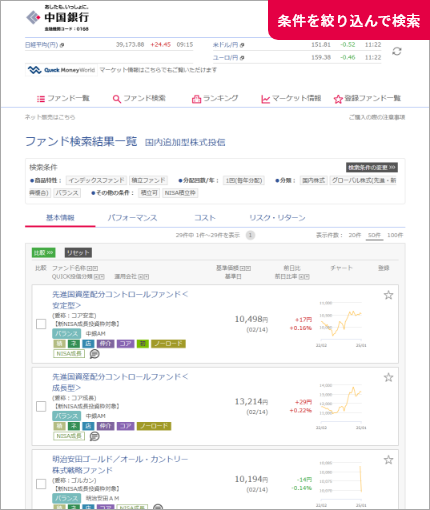Viewport: 430px width, 510px height.
Task: Open the link icon beside ユーロ/円
Action: click(x=242, y=58)
